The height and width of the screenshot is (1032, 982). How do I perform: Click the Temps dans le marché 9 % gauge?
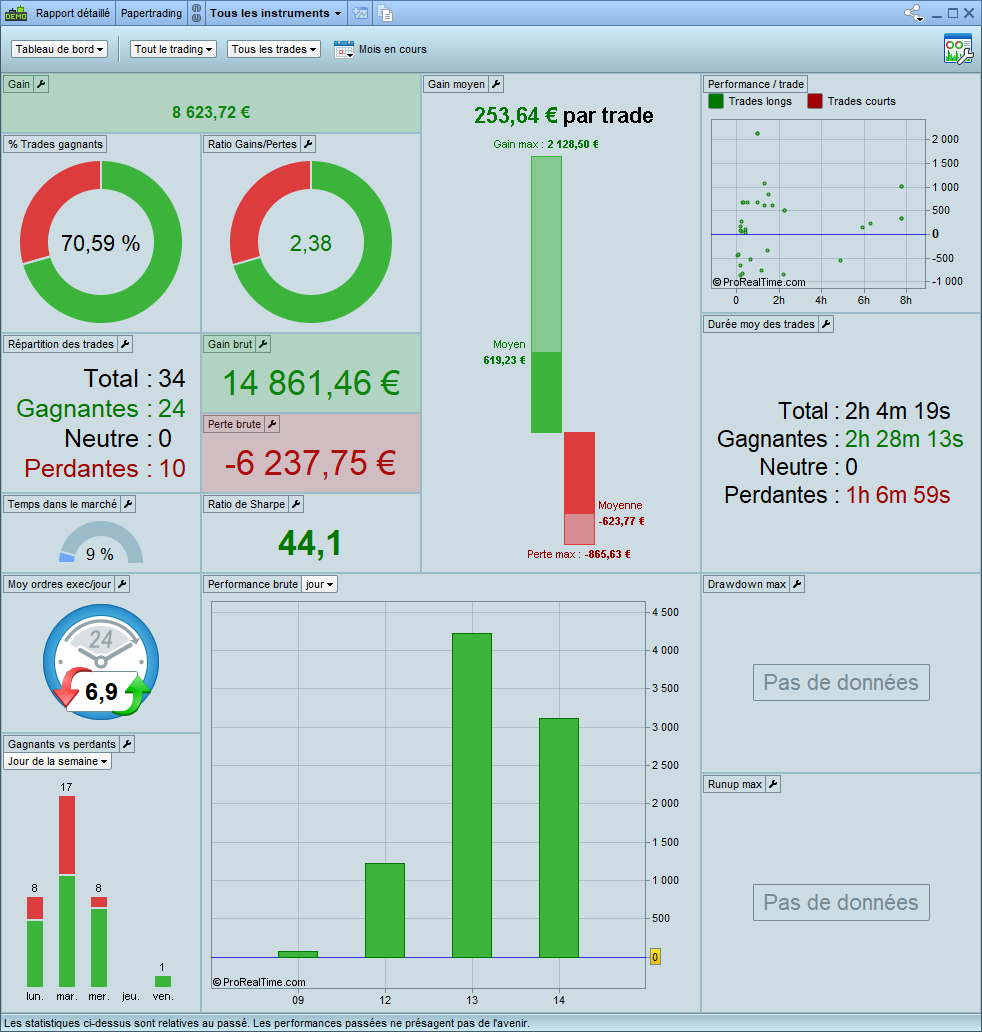click(101, 544)
